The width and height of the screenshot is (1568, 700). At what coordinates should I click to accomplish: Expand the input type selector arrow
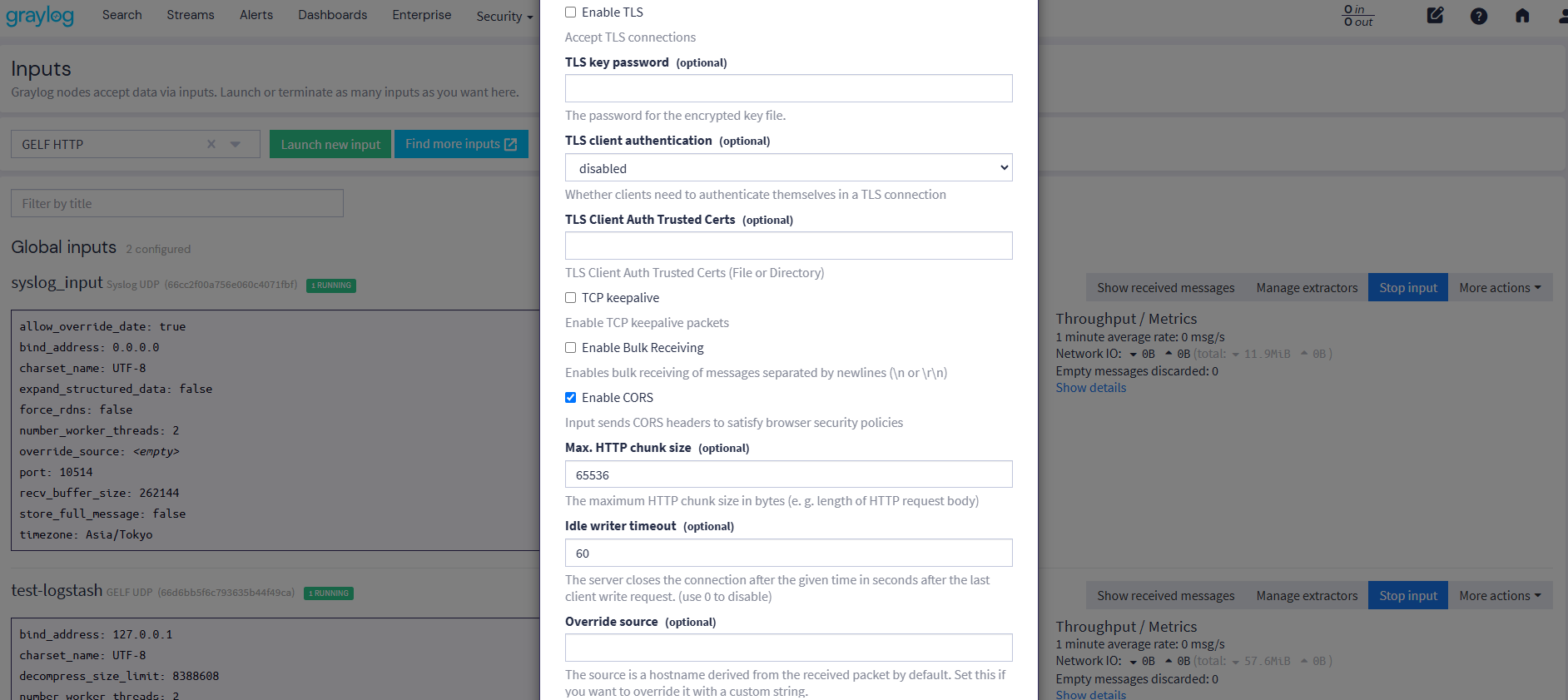[x=236, y=144]
